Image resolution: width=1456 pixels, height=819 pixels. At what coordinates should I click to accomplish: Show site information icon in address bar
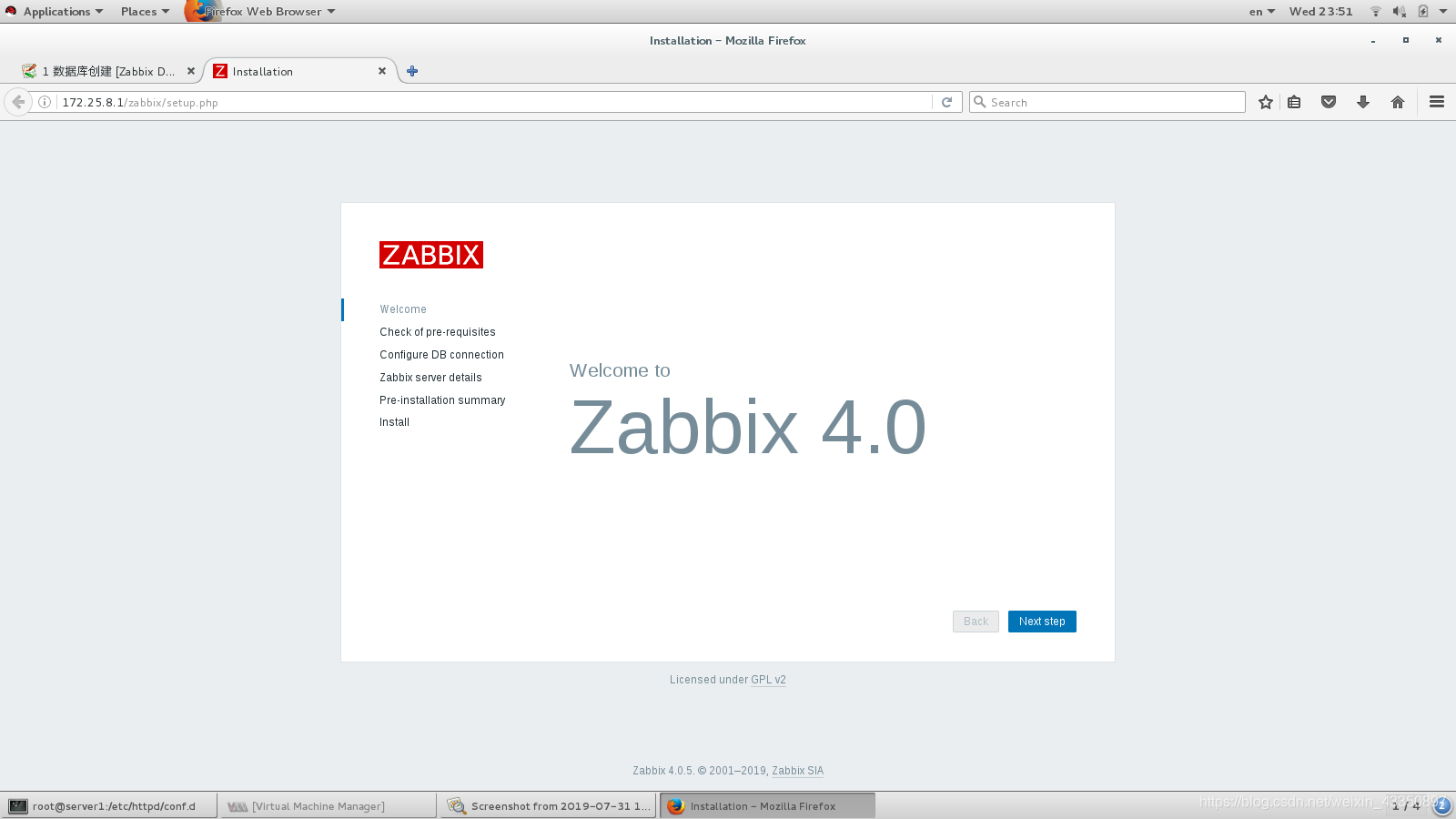click(x=45, y=102)
